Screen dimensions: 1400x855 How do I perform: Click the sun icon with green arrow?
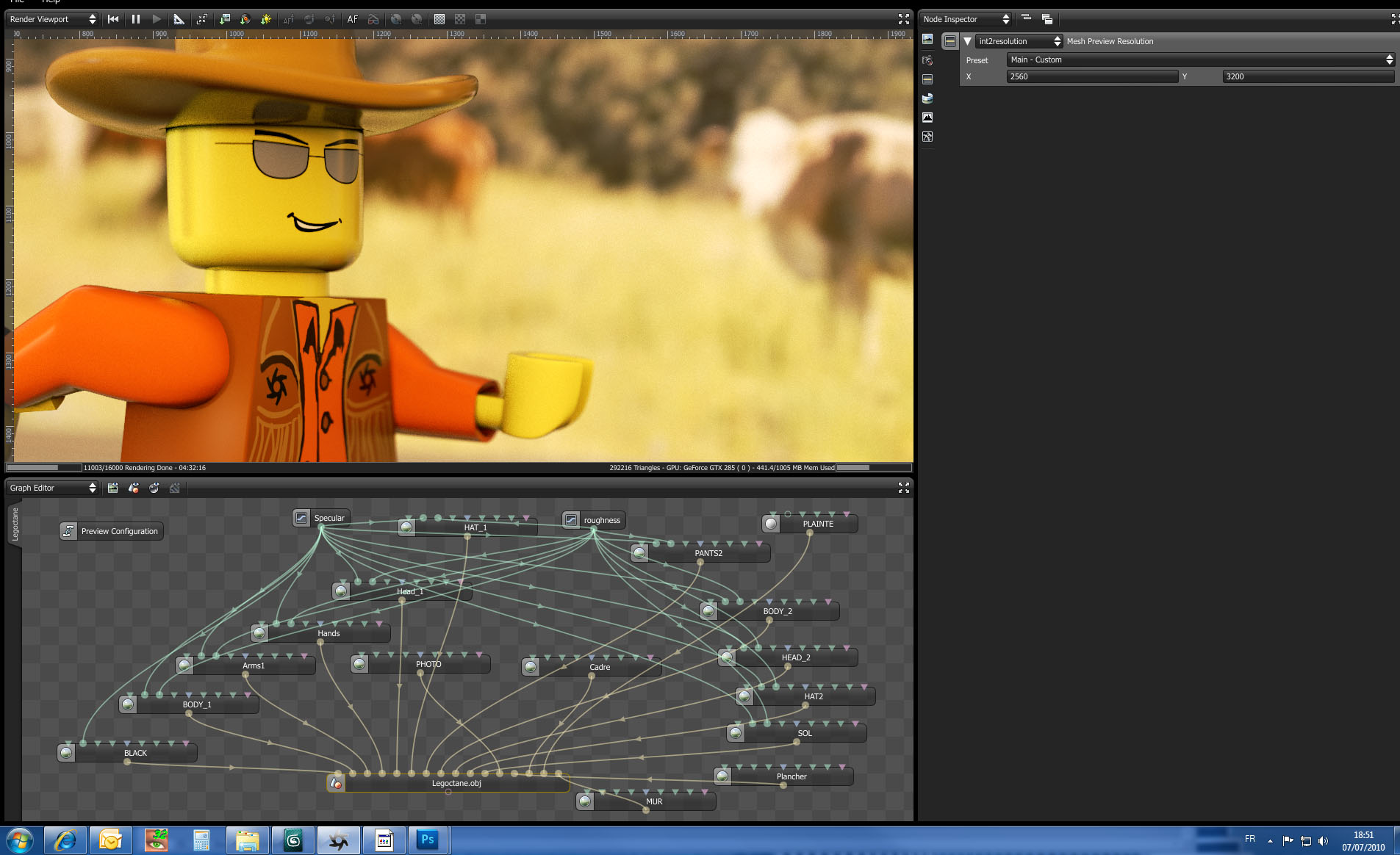[266, 19]
